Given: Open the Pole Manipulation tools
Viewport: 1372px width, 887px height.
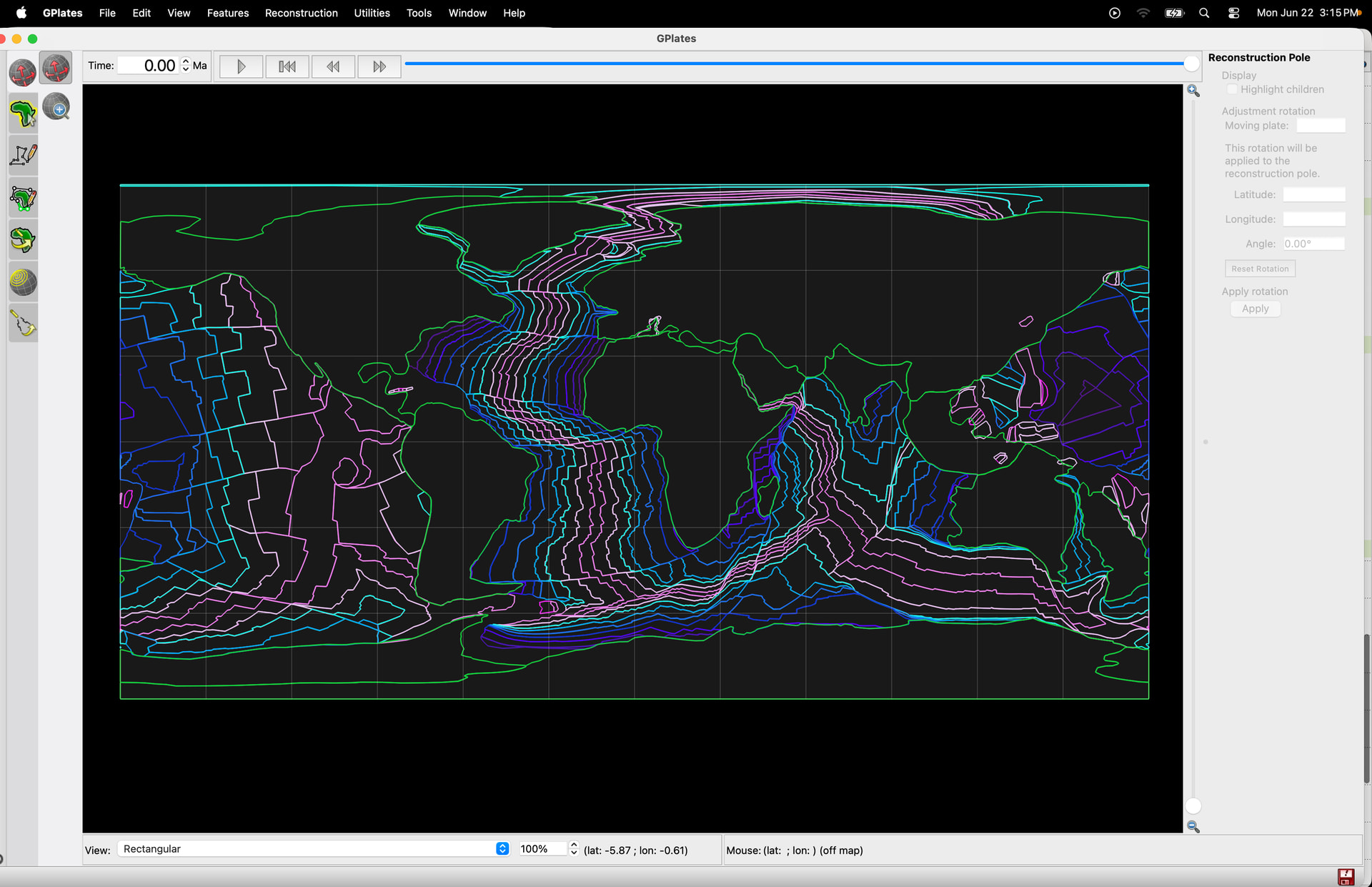Looking at the screenshot, I should [23, 240].
